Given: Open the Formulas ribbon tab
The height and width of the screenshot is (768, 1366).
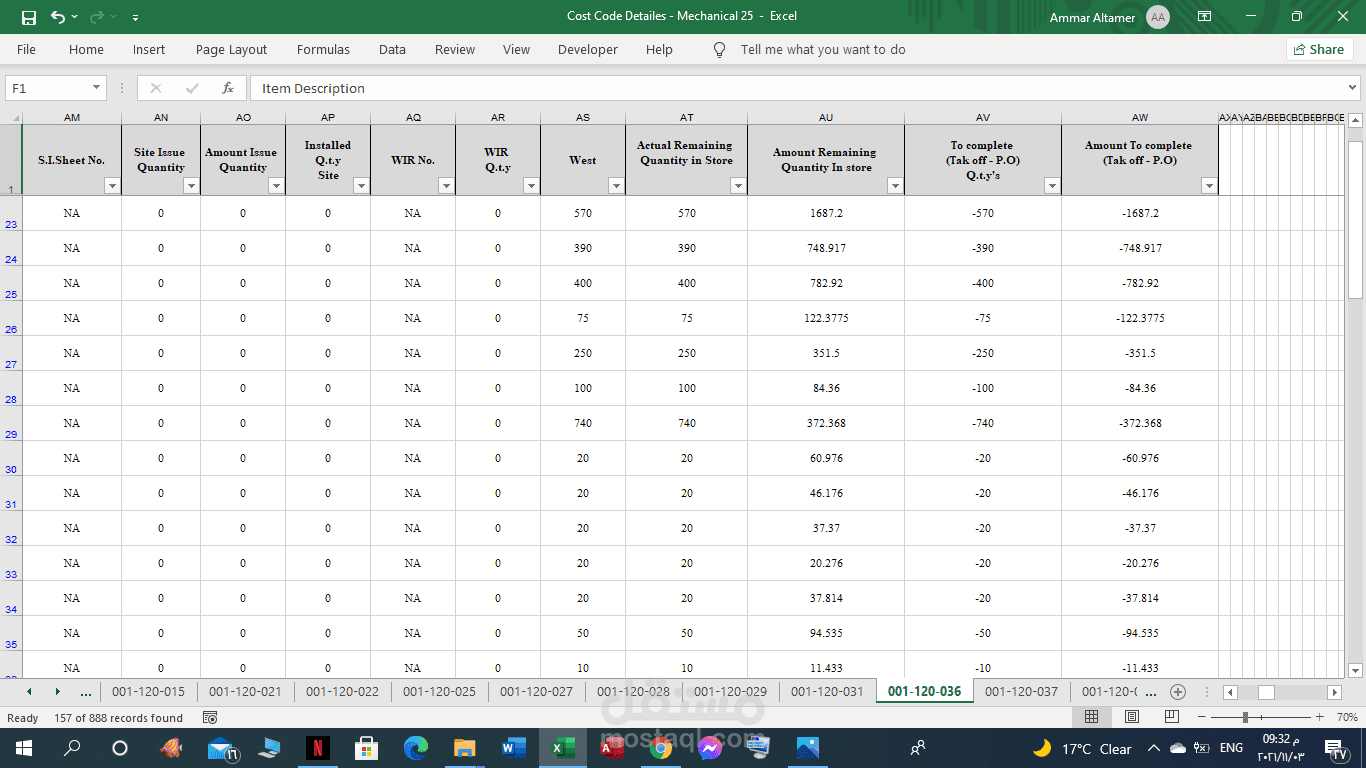Looking at the screenshot, I should point(323,49).
